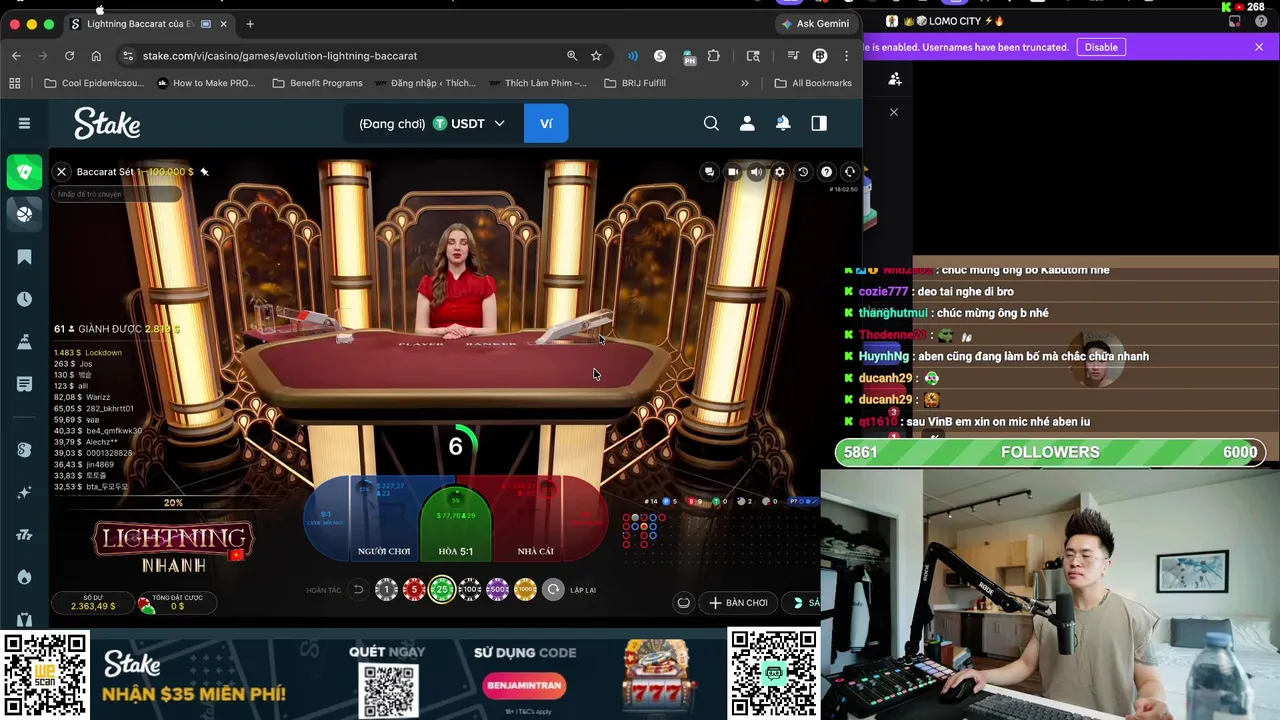The width and height of the screenshot is (1280, 720).
Task: Select the purple 500 chip
Action: 497,590
